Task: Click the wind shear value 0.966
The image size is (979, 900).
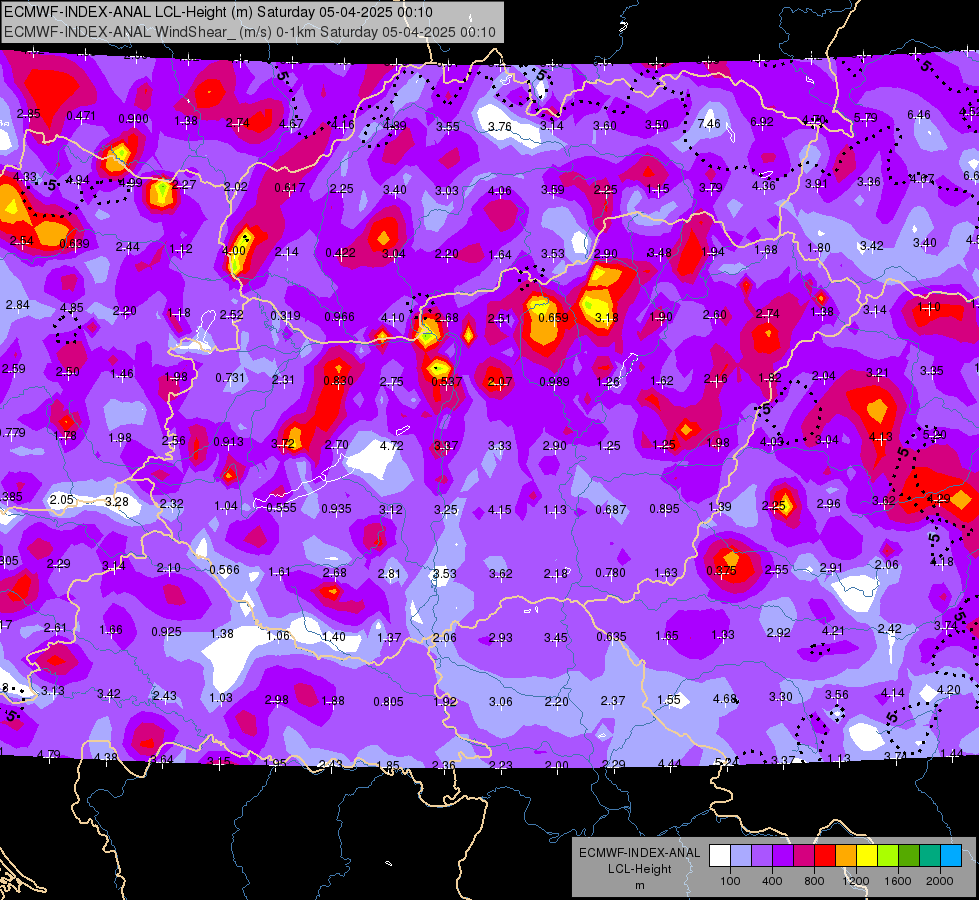Action: 339,317
